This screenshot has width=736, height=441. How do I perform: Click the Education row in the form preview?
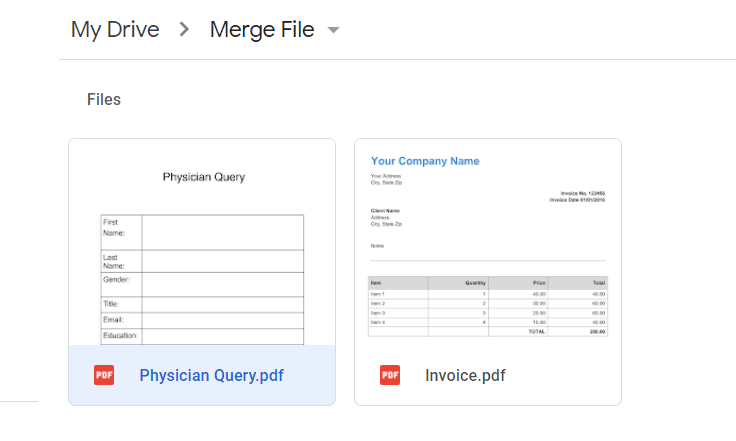tap(202, 336)
